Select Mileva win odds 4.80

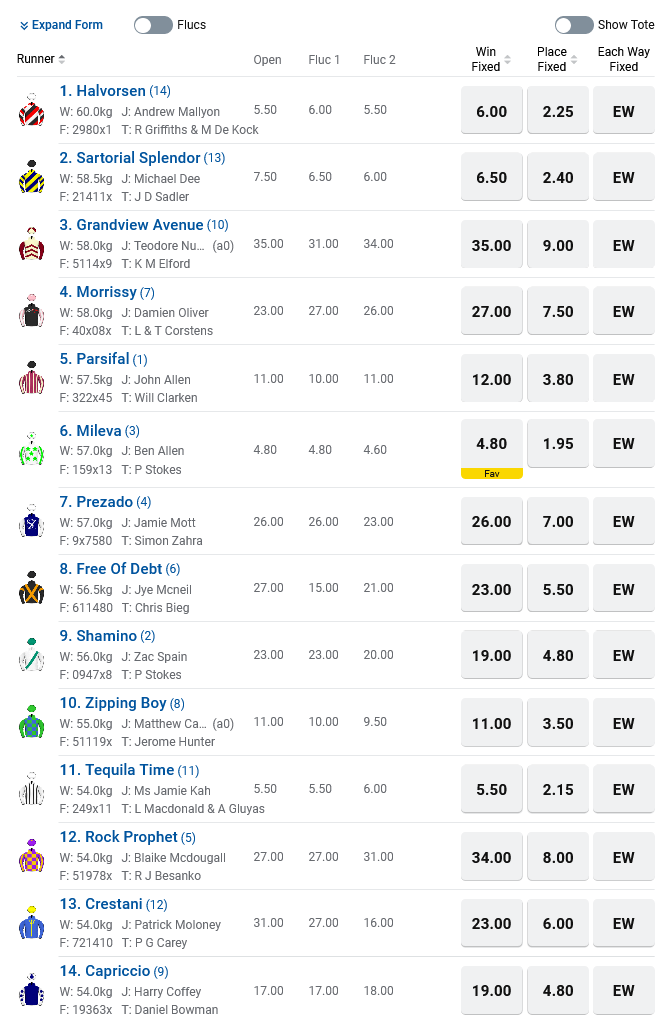coord(491,443)
